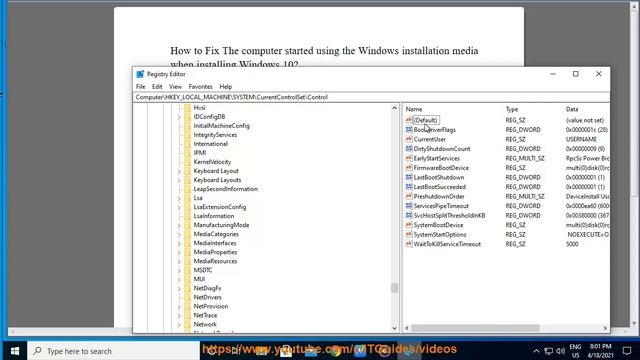The width and height of the screenshot is (640, 360).
Task: Click the taskbar network icon
Action: click(x=549, y=351)
